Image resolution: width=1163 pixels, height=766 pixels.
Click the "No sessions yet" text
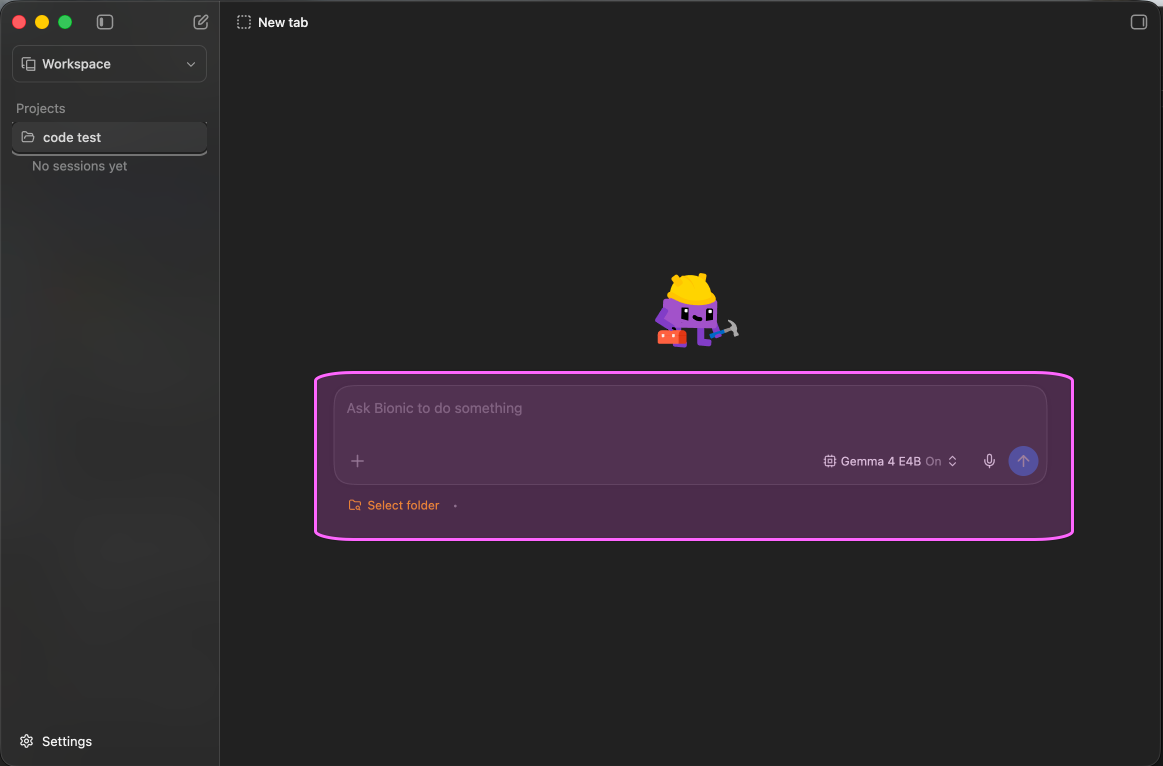[x=79, y=166]
